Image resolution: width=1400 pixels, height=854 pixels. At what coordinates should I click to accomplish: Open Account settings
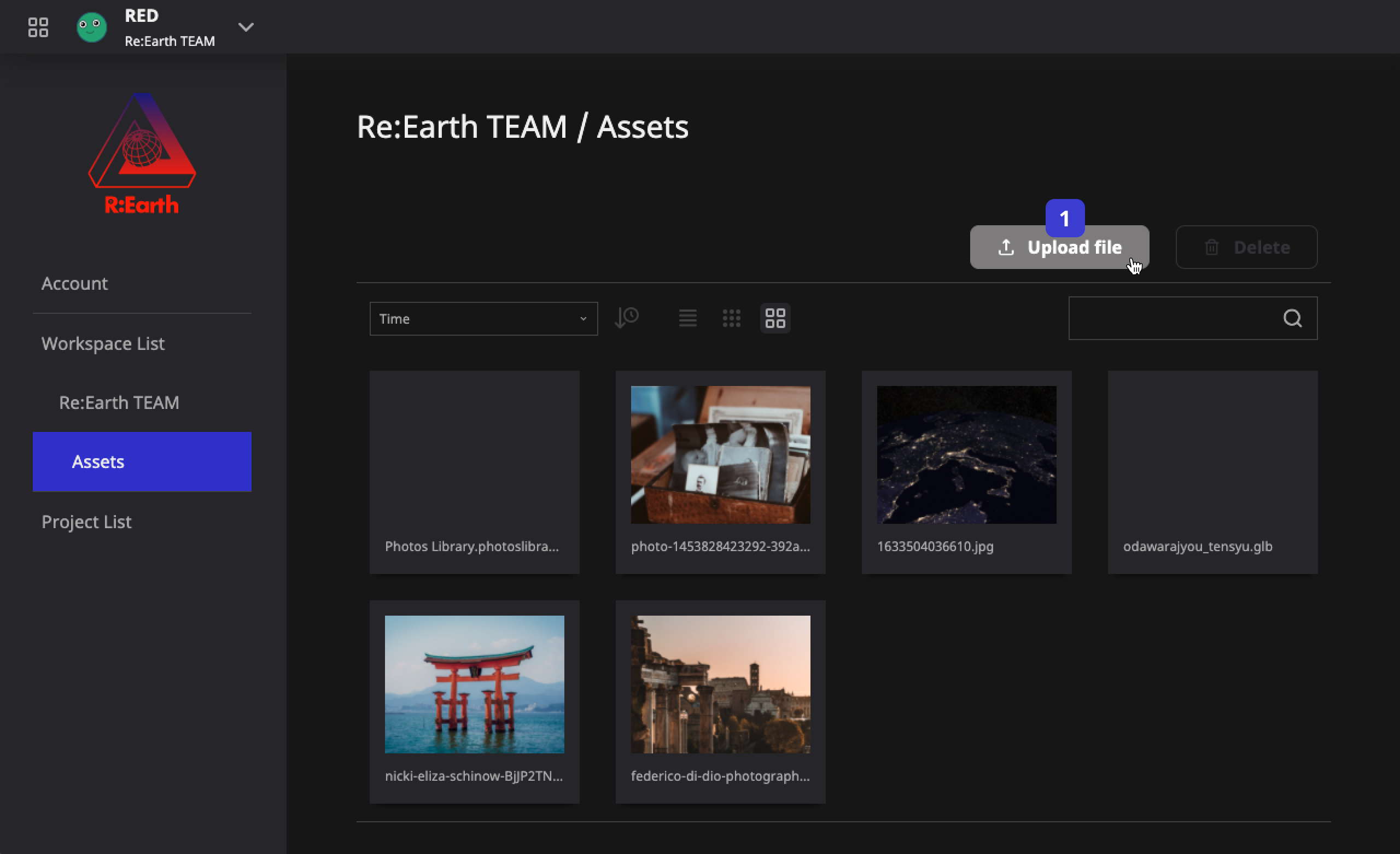click(x=74, y=283)
